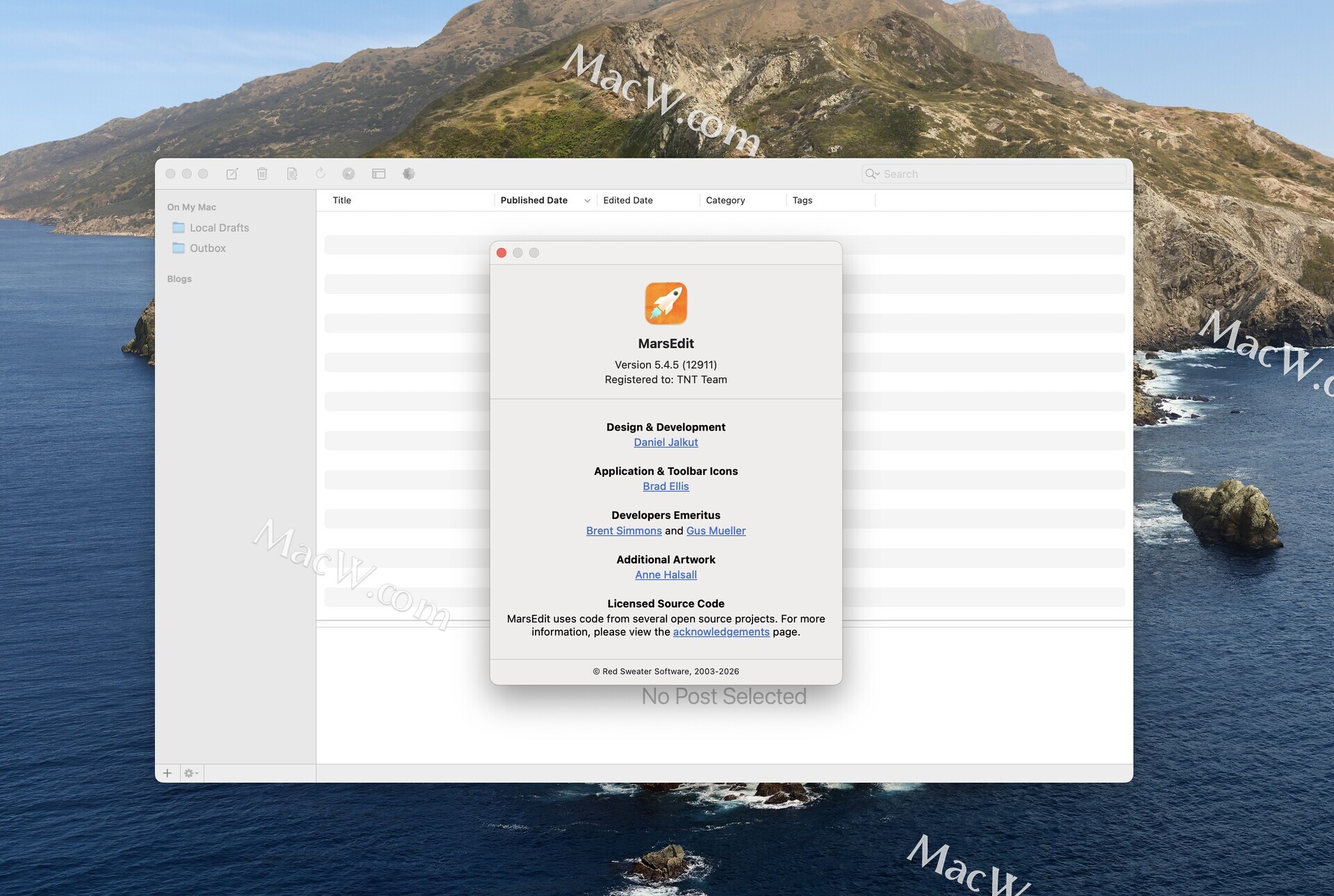The height and width of the screenshot is (896, 1334).
Task: Sort posts by the Edited Date column
Action: [628, 200]
